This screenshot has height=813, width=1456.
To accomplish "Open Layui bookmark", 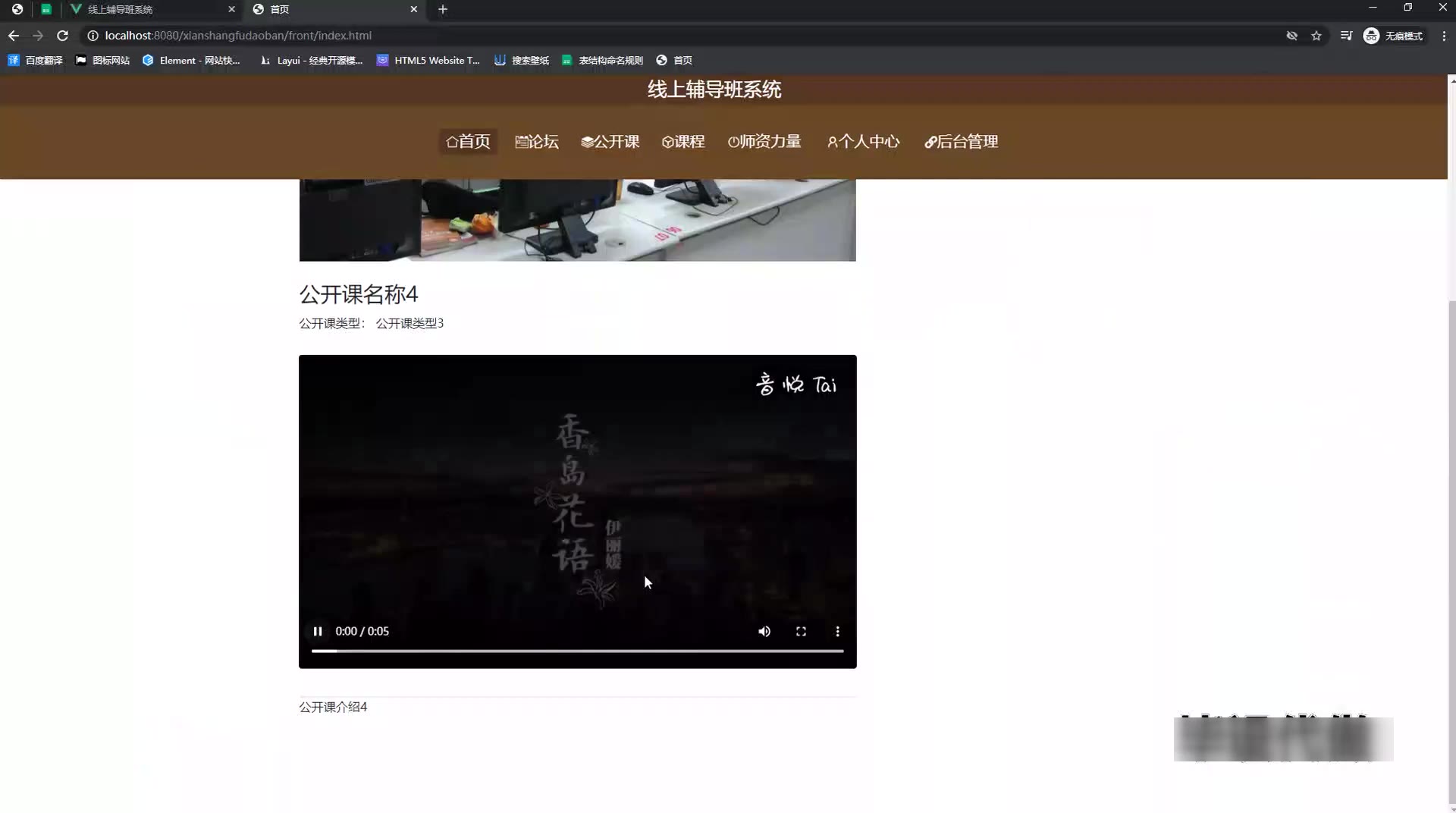I will pos(311,61).
